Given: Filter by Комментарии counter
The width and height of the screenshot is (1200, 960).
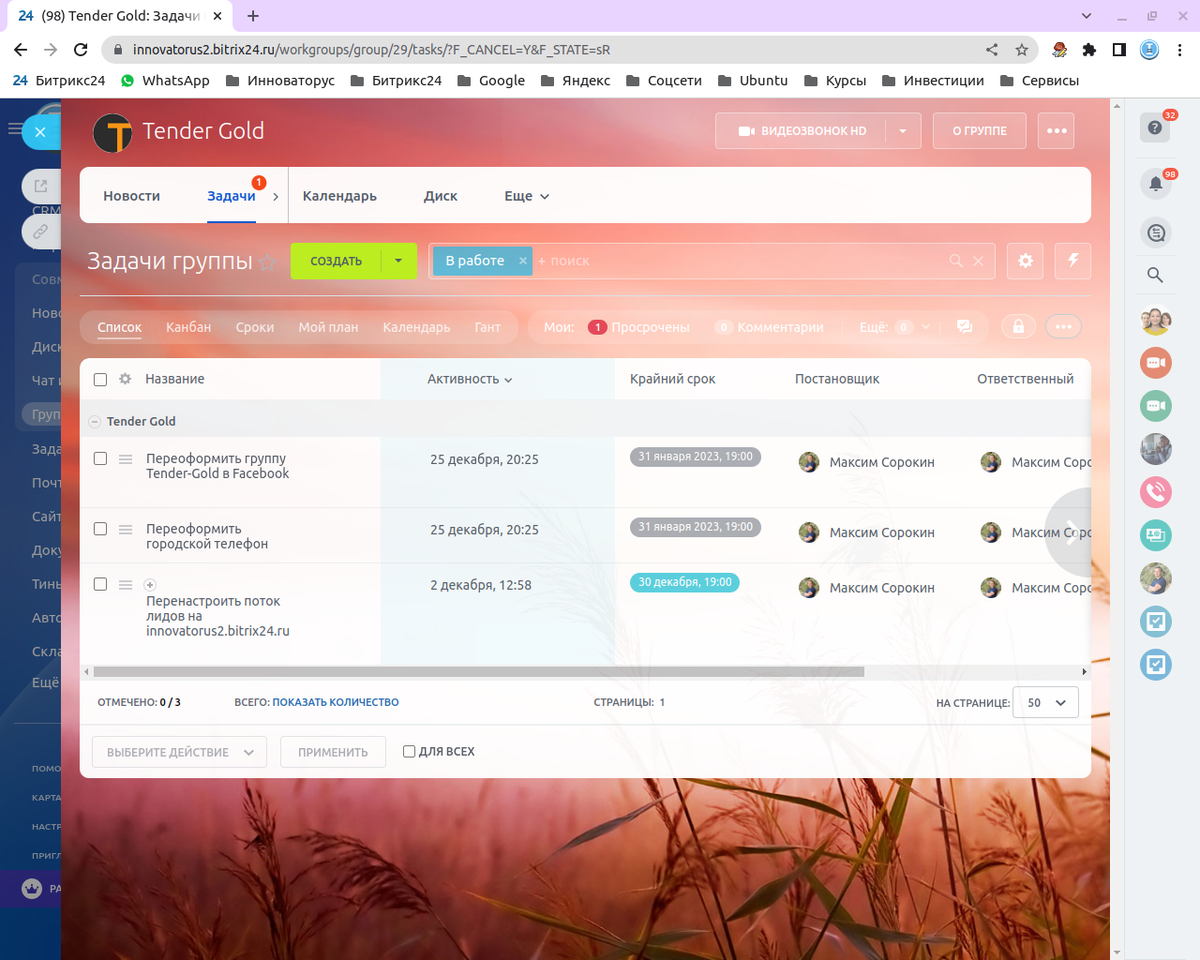Looking at the screenshot, I should [x=769, y=327].
